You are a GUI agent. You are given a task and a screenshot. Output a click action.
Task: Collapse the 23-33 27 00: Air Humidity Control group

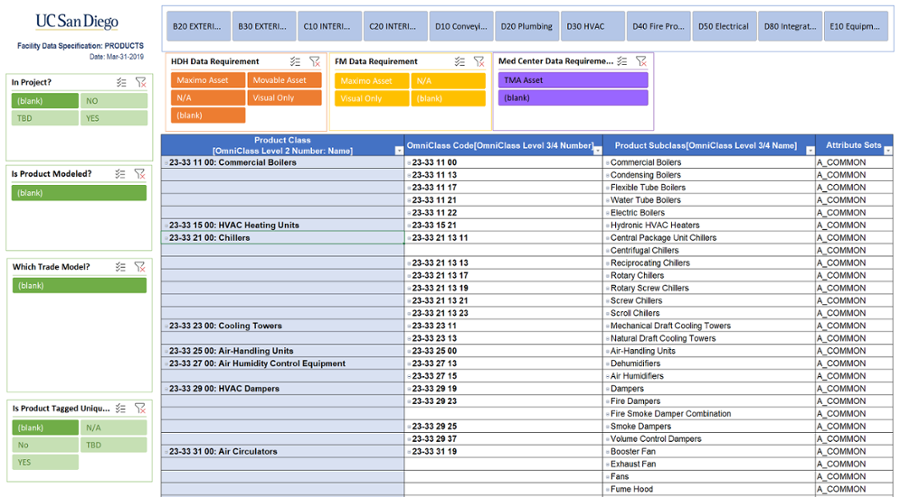[x=166, y=364]
